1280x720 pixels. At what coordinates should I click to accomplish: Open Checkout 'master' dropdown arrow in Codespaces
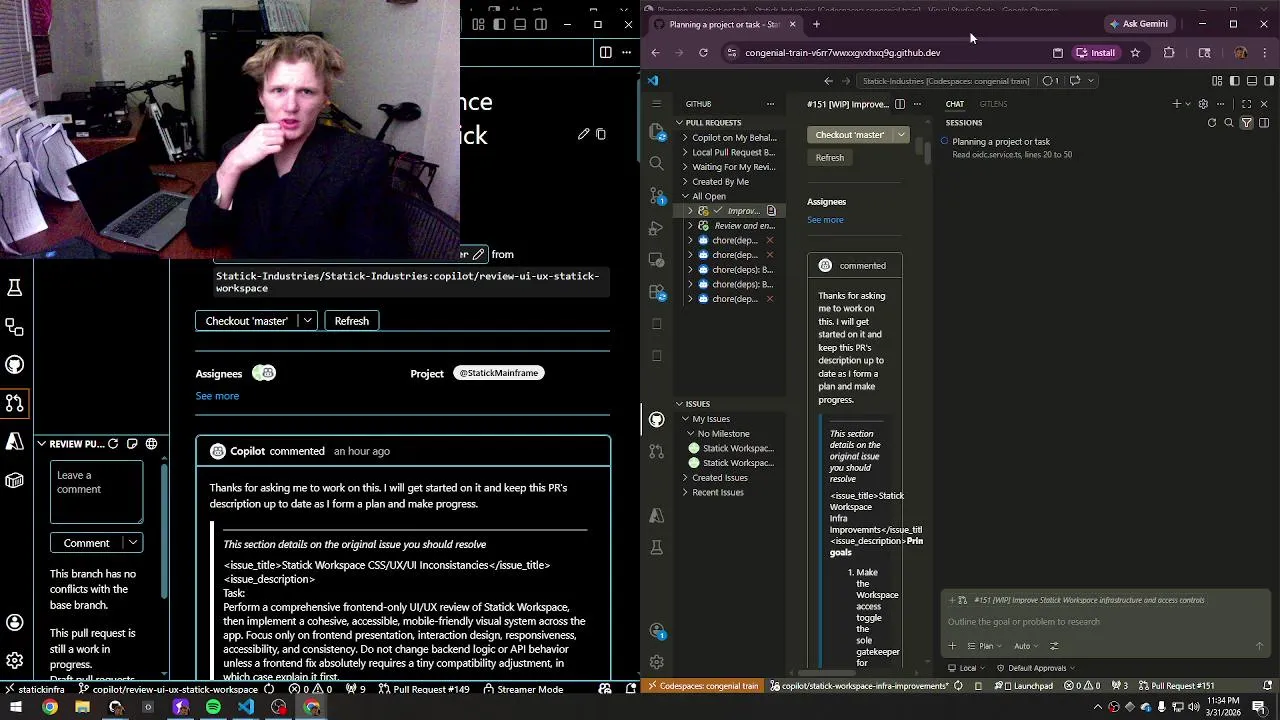tap(901, 135)
